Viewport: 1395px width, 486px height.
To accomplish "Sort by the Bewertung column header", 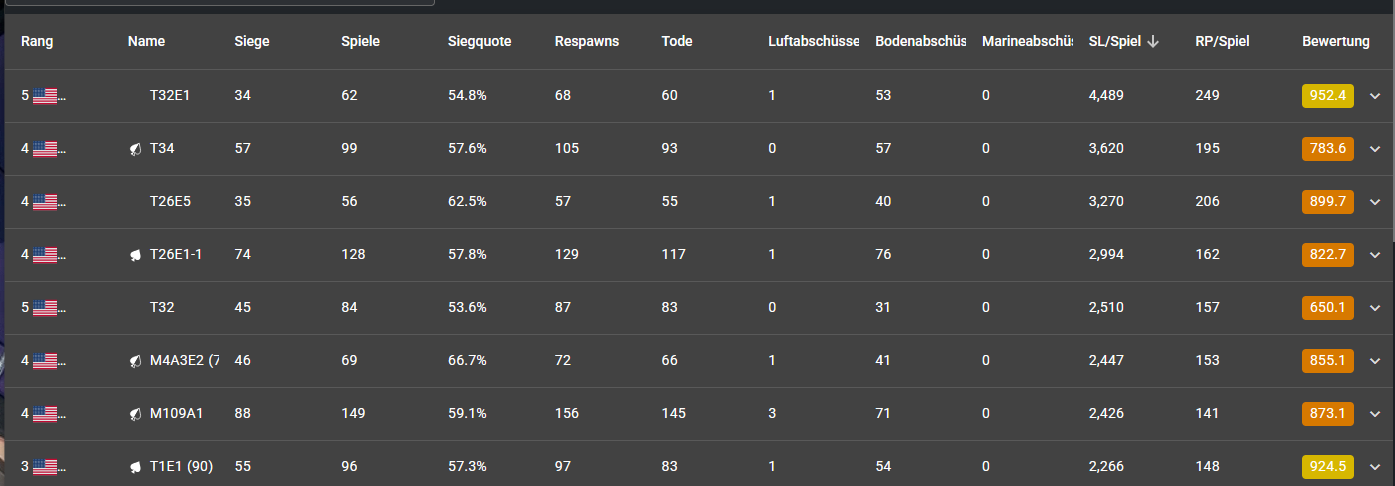I will [x=1335, y=42].
